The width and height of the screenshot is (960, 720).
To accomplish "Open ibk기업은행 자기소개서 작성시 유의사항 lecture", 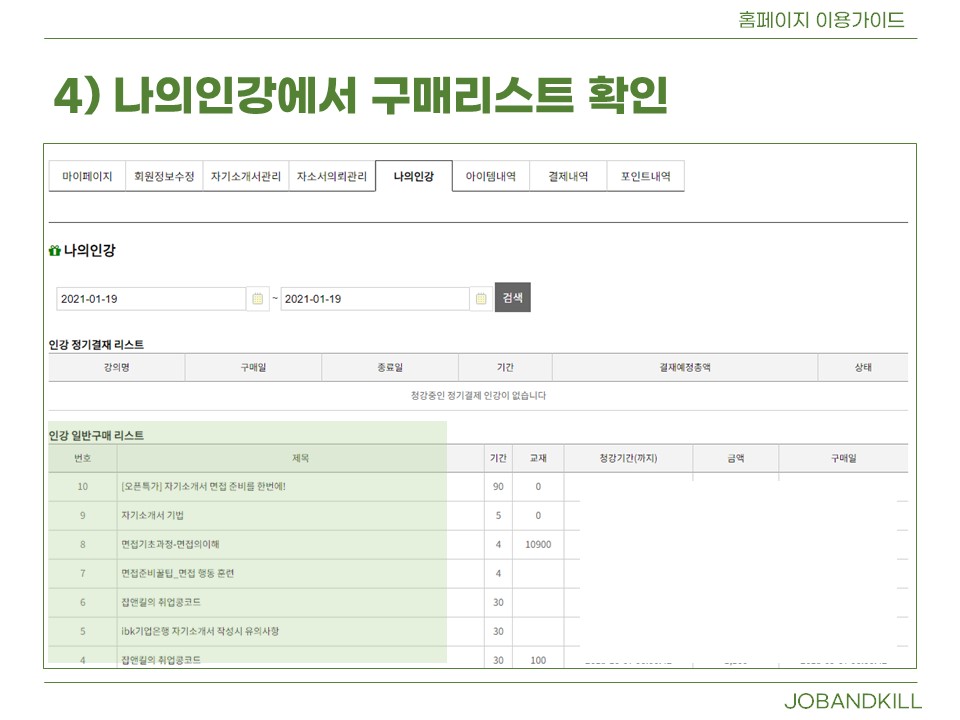I will tap(200, 632).
